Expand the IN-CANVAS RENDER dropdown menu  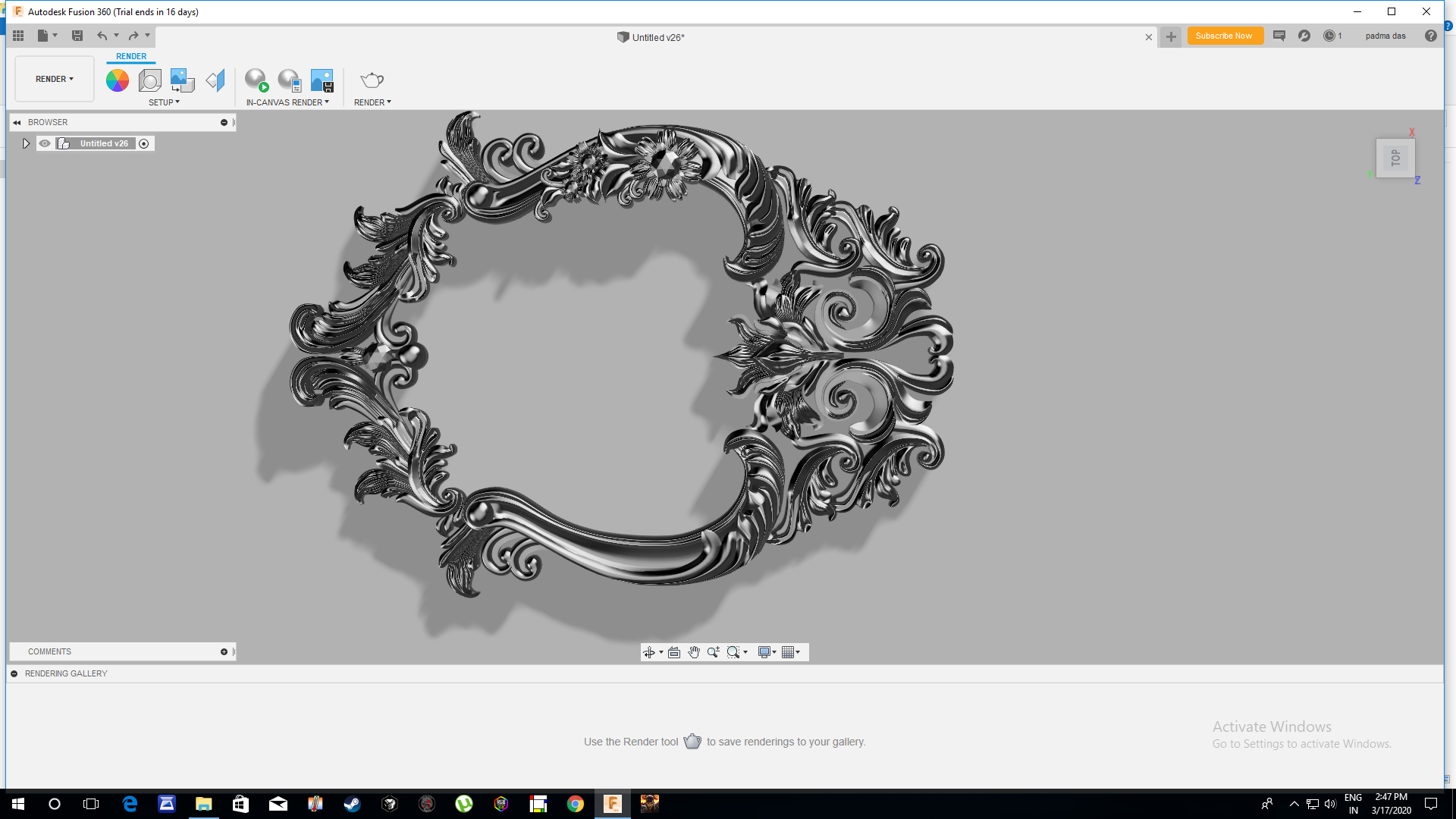(287, 102)
